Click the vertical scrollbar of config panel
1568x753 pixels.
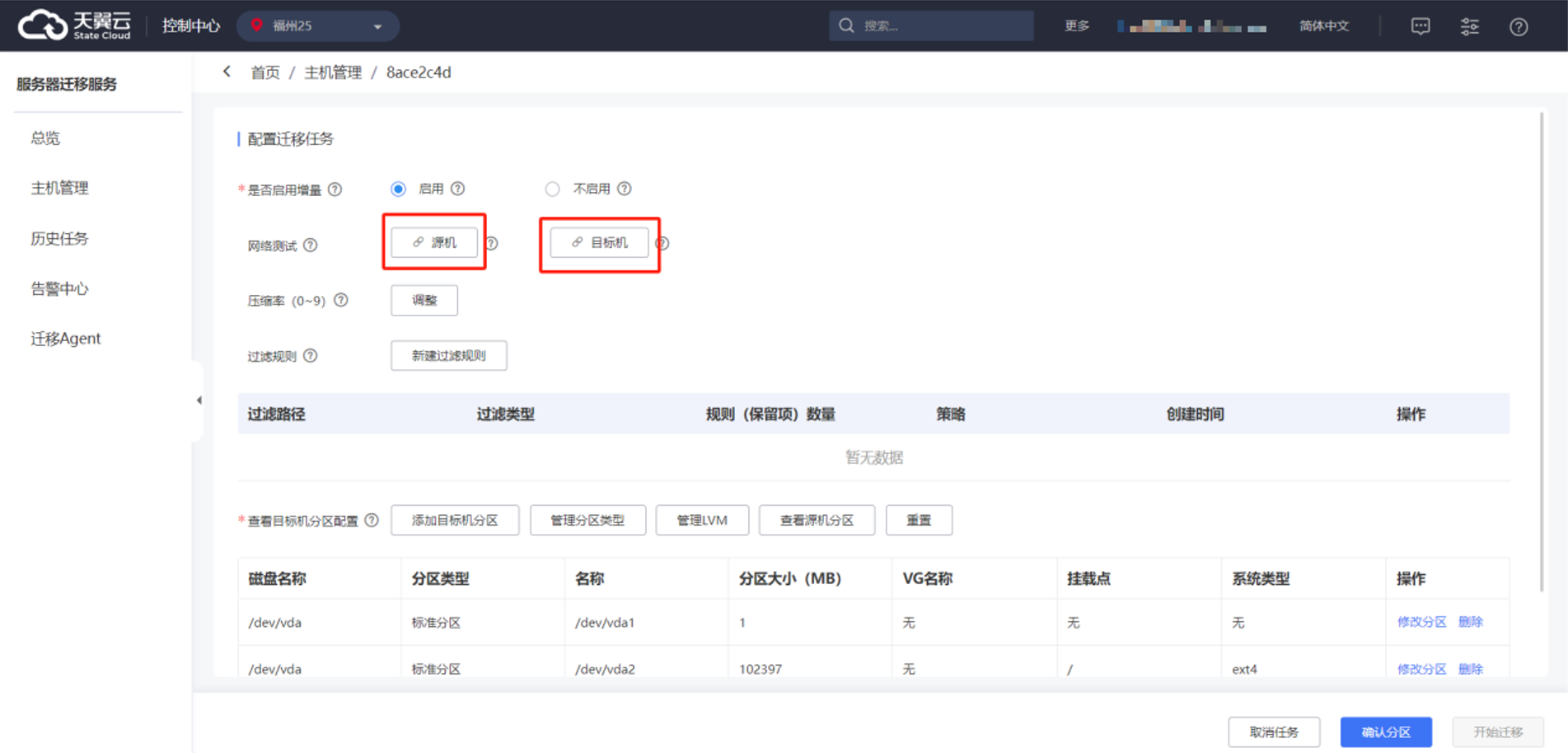(1541, 351)
